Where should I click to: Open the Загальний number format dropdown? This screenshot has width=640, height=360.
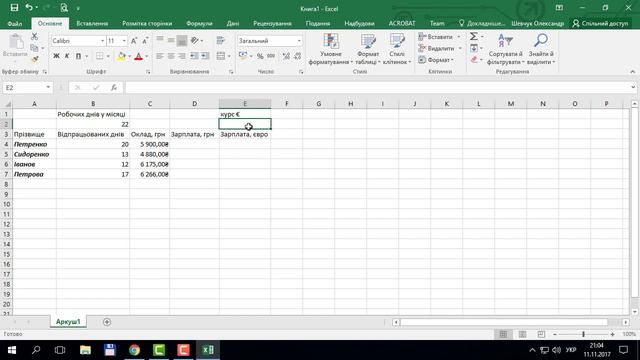(x=299, y=41)
